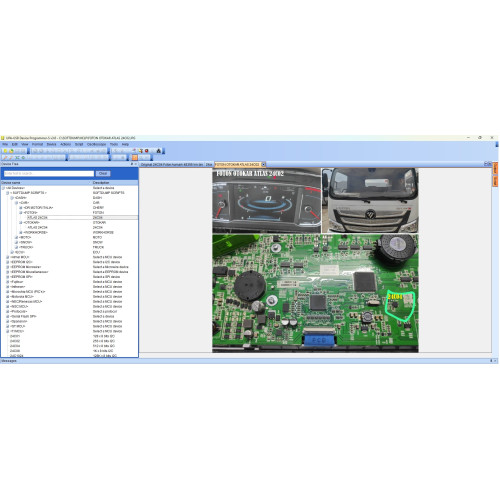
Task: Click the red stop toolbar icon
Action: click(146, 151)
